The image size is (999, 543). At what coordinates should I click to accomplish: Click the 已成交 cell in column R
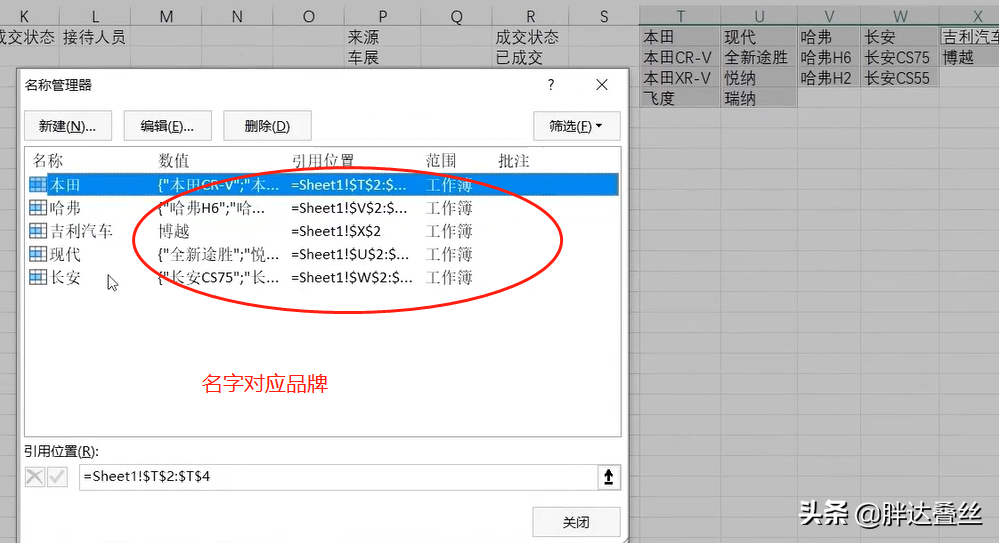[531, 57]
